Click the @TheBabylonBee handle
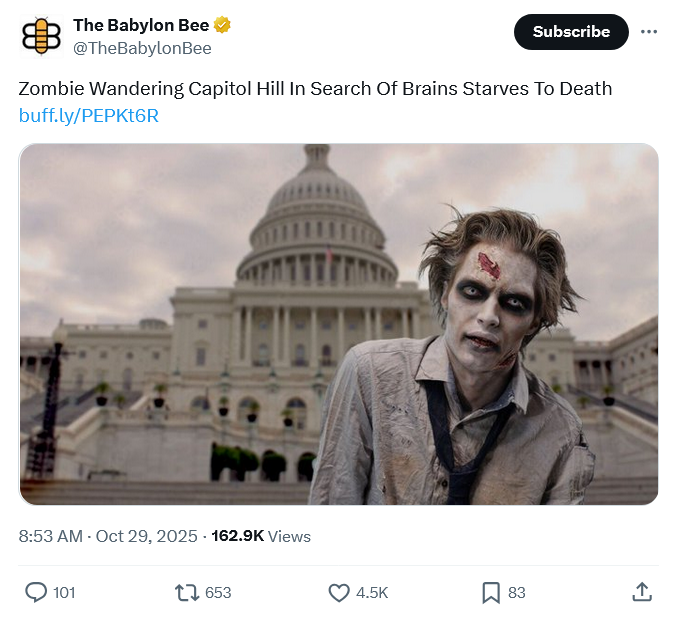 pyautogui.click(x=142, y=48)
